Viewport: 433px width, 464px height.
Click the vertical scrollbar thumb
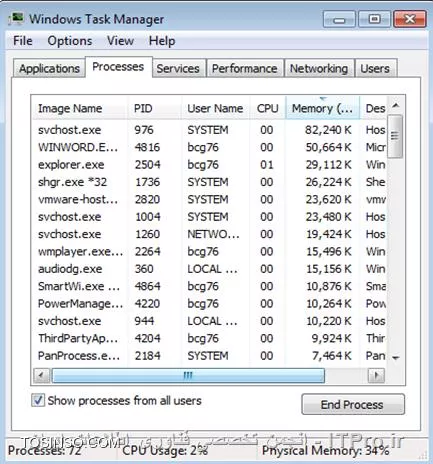395,136
